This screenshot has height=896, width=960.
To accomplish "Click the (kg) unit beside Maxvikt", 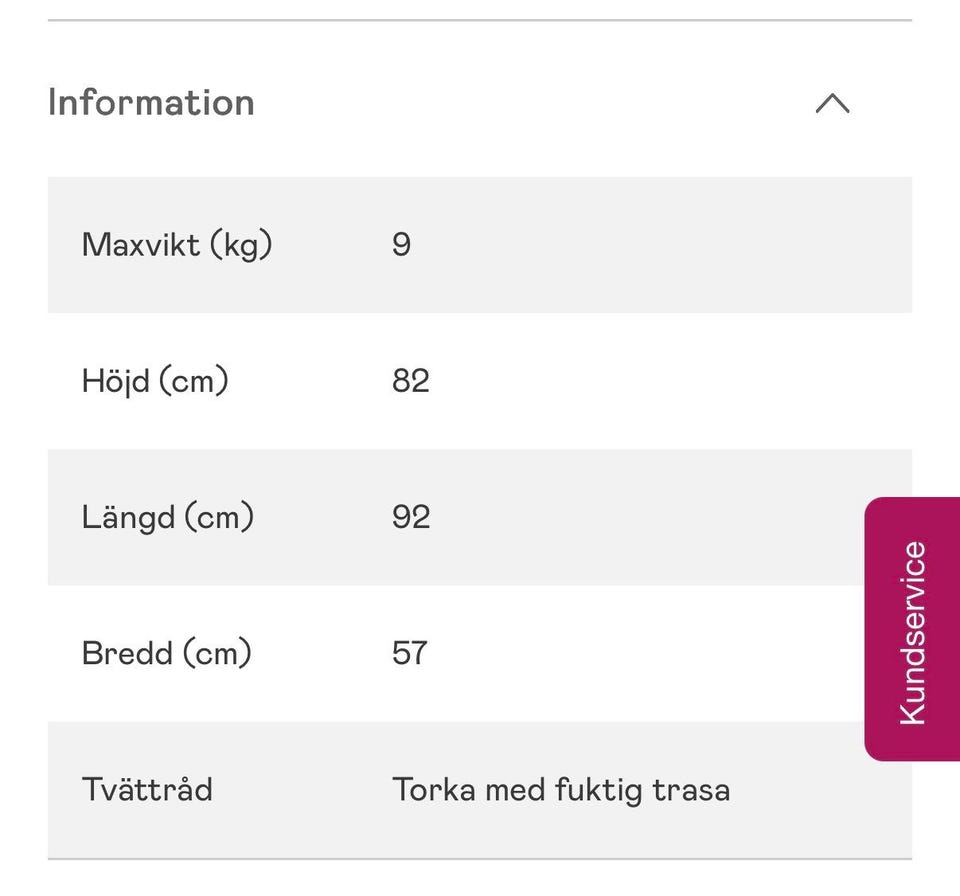I will click(241, 245).
